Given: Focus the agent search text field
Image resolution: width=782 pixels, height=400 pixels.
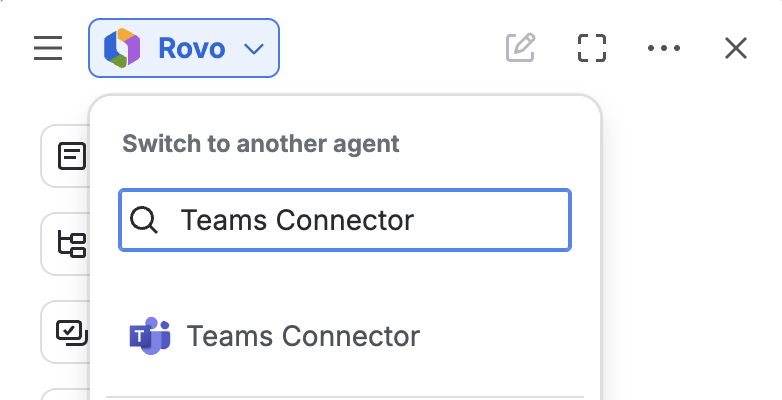Looking at the screenshot, I should (345, 220).
